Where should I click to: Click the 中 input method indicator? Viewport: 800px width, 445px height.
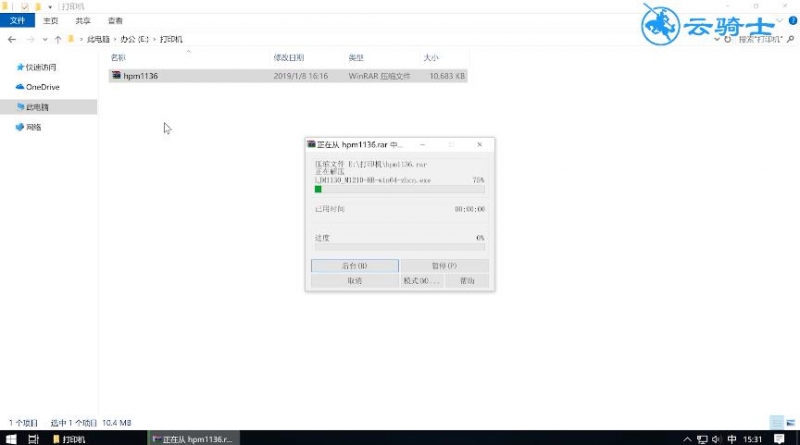[x=732, y=439]
